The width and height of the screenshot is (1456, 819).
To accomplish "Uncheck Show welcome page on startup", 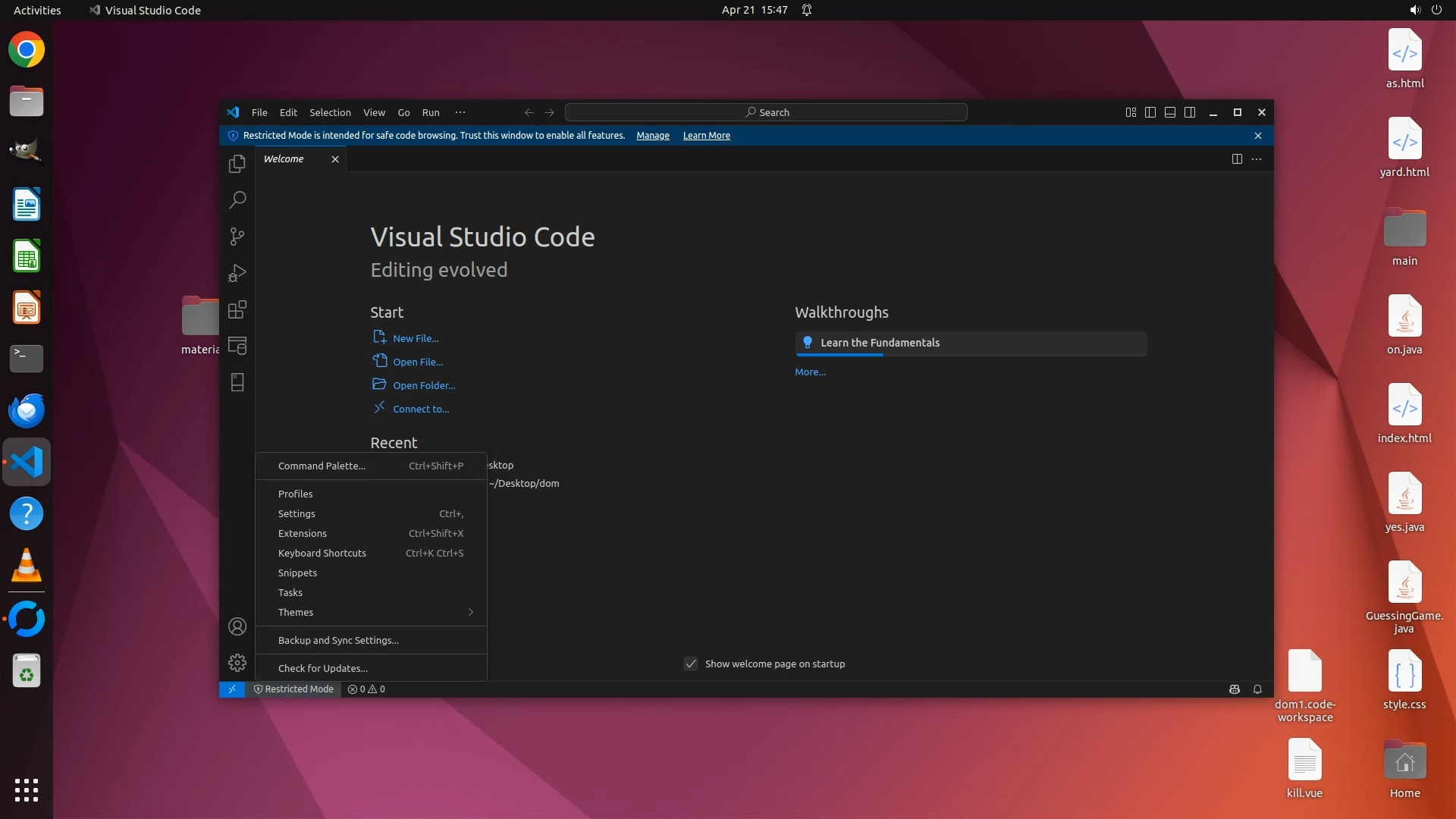I will point(691,664).
